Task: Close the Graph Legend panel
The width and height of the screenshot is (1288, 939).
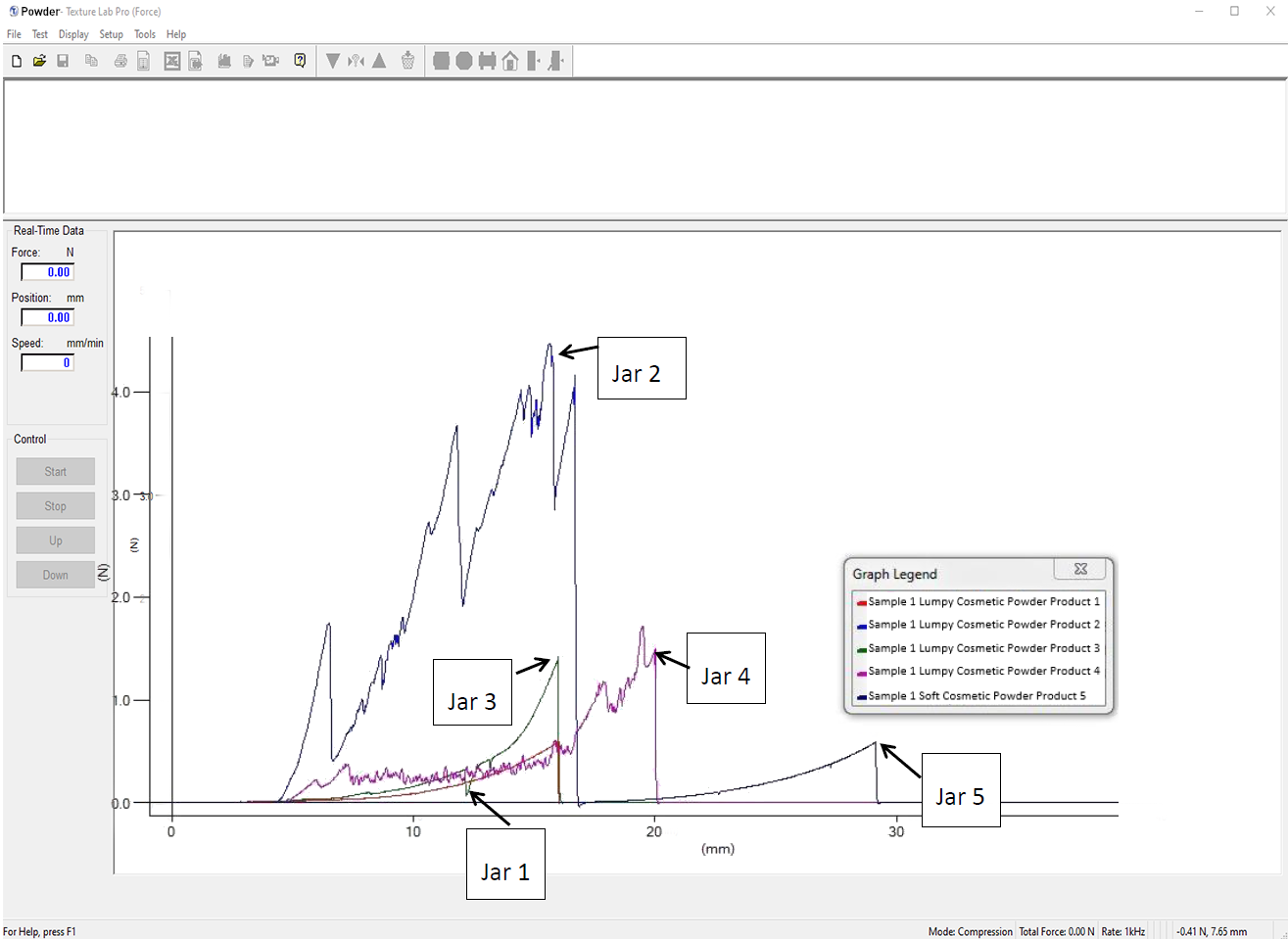Action: (x=1080, y=569)
